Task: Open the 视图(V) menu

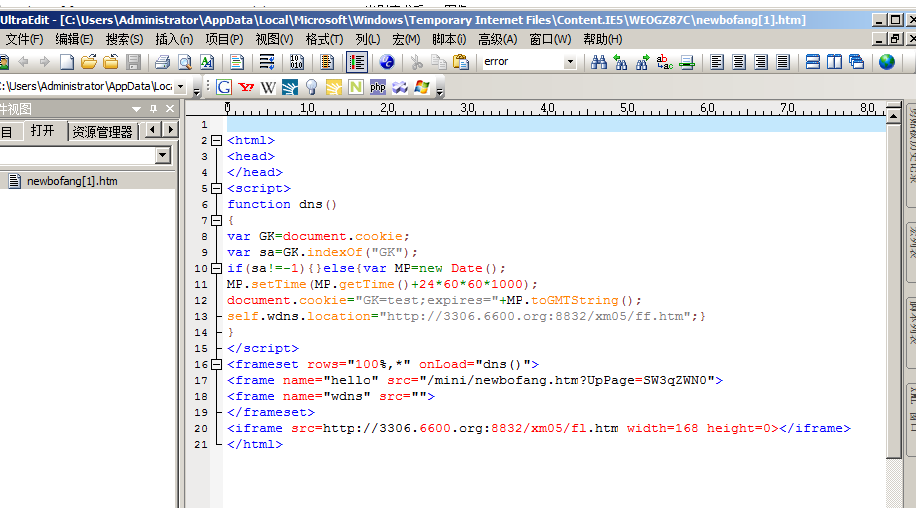Action: point(275,39)
